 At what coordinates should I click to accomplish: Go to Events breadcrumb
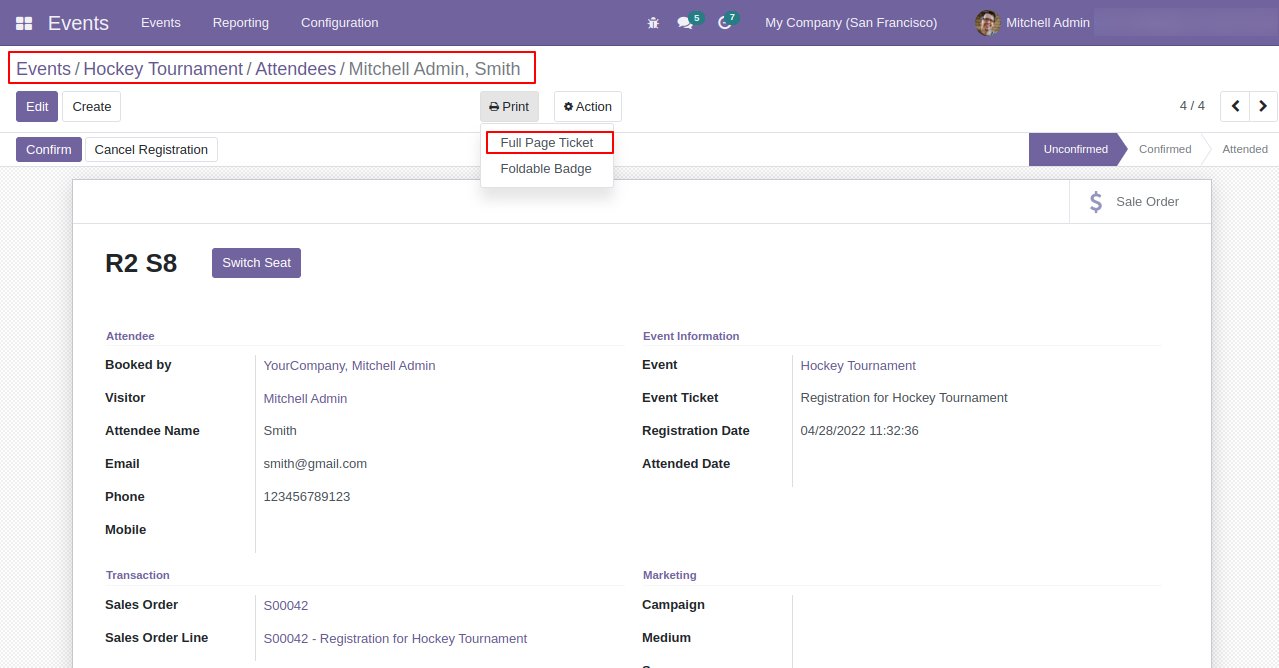[x=44, y=69]
